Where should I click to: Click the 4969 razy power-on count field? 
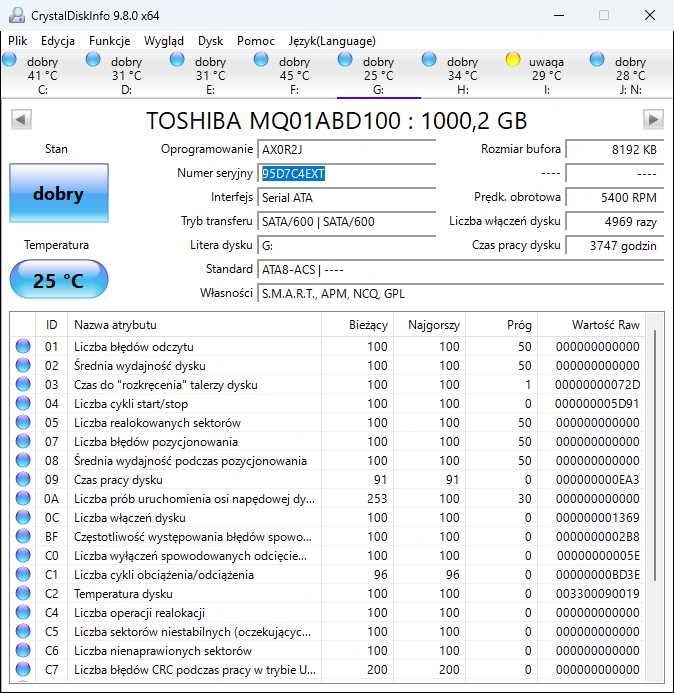(x=615, y=221)
